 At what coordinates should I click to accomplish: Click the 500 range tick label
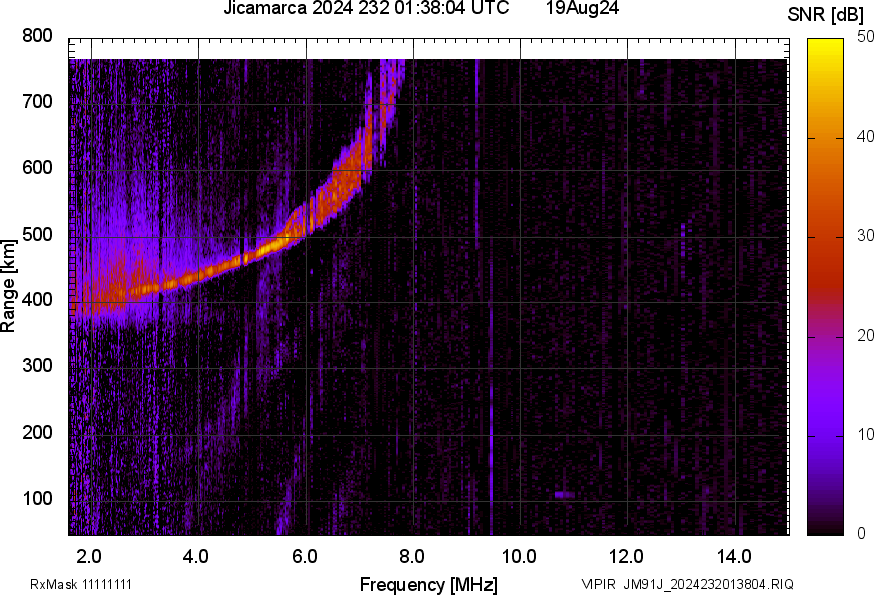point(37,234)
